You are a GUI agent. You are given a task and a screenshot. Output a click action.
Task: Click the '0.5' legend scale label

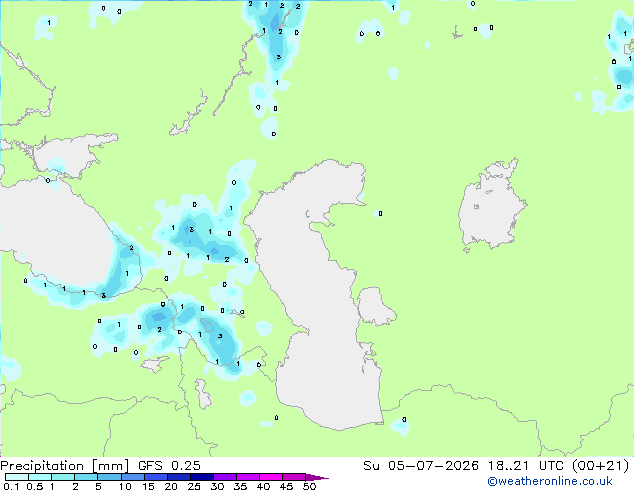point(35,486)
